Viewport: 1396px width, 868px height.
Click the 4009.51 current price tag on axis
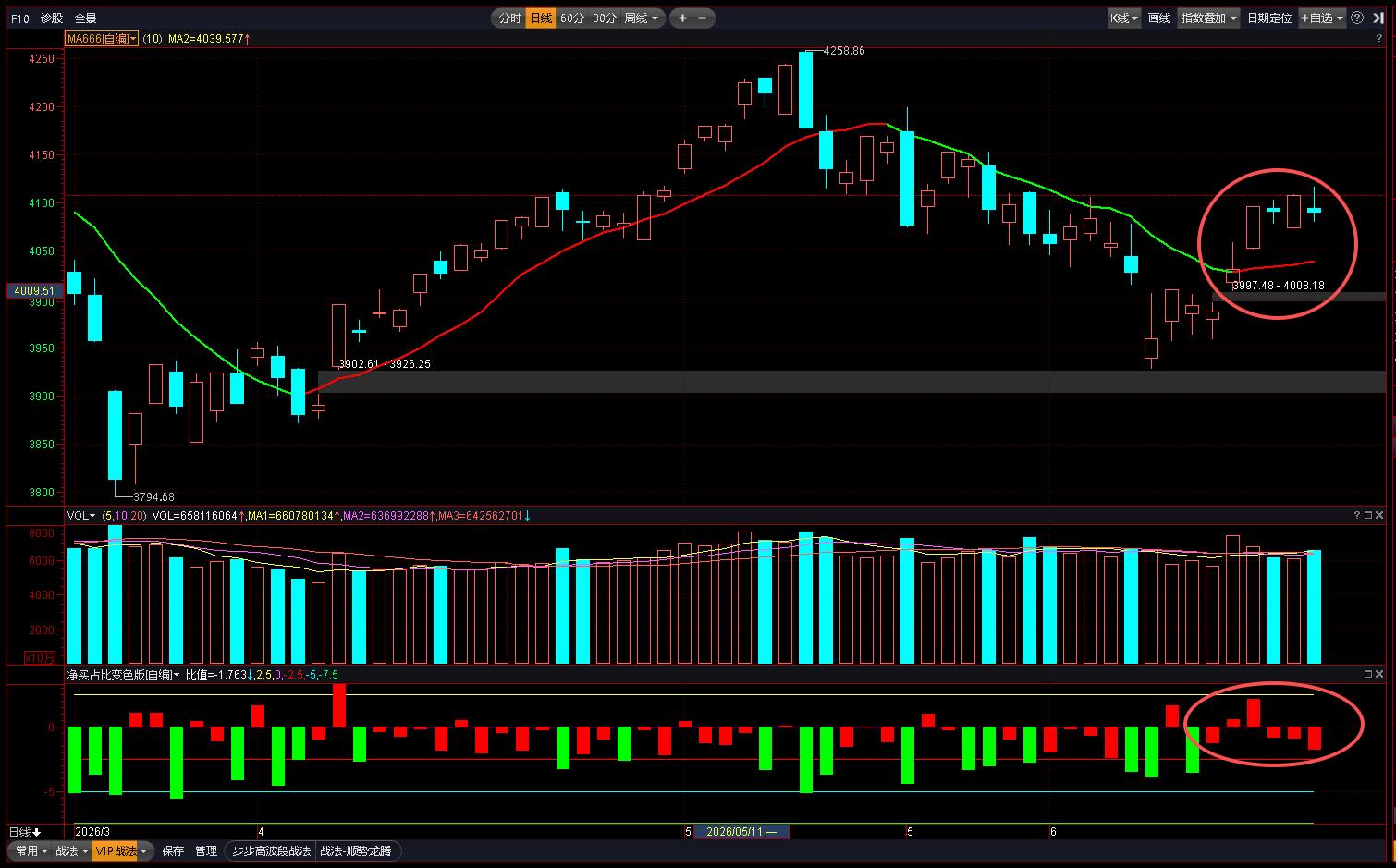(34, 291)
